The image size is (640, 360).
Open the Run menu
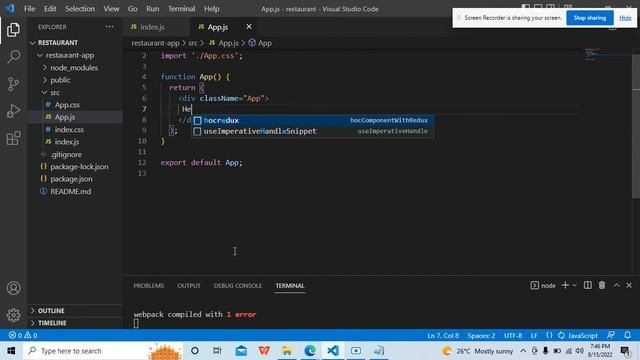[153, 9]
